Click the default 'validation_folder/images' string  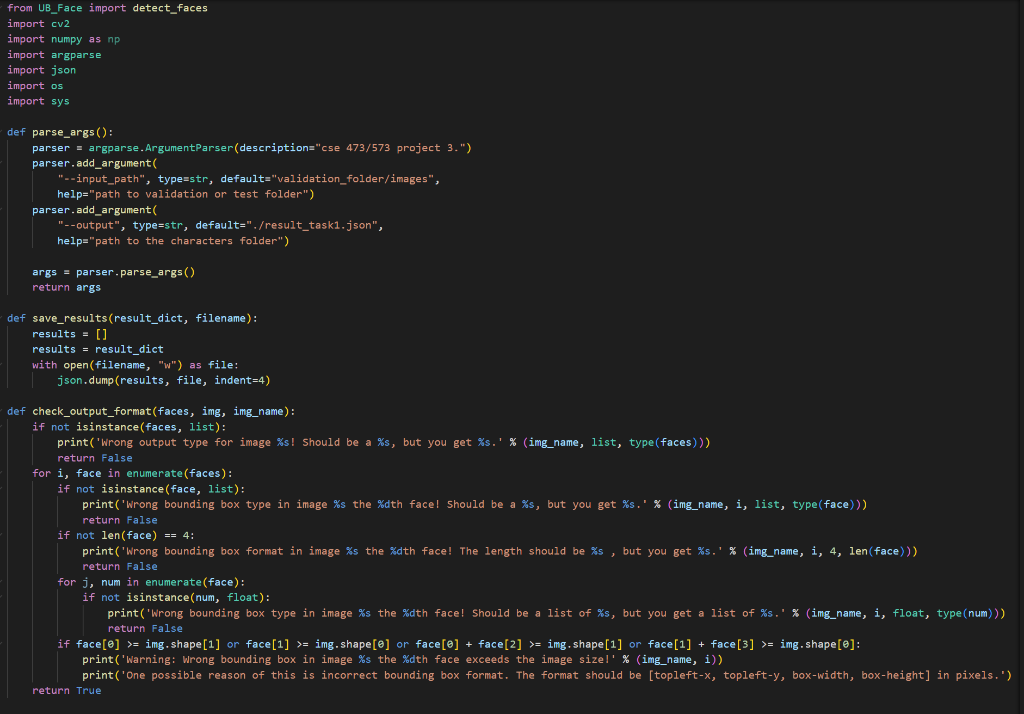pos(353,179)
